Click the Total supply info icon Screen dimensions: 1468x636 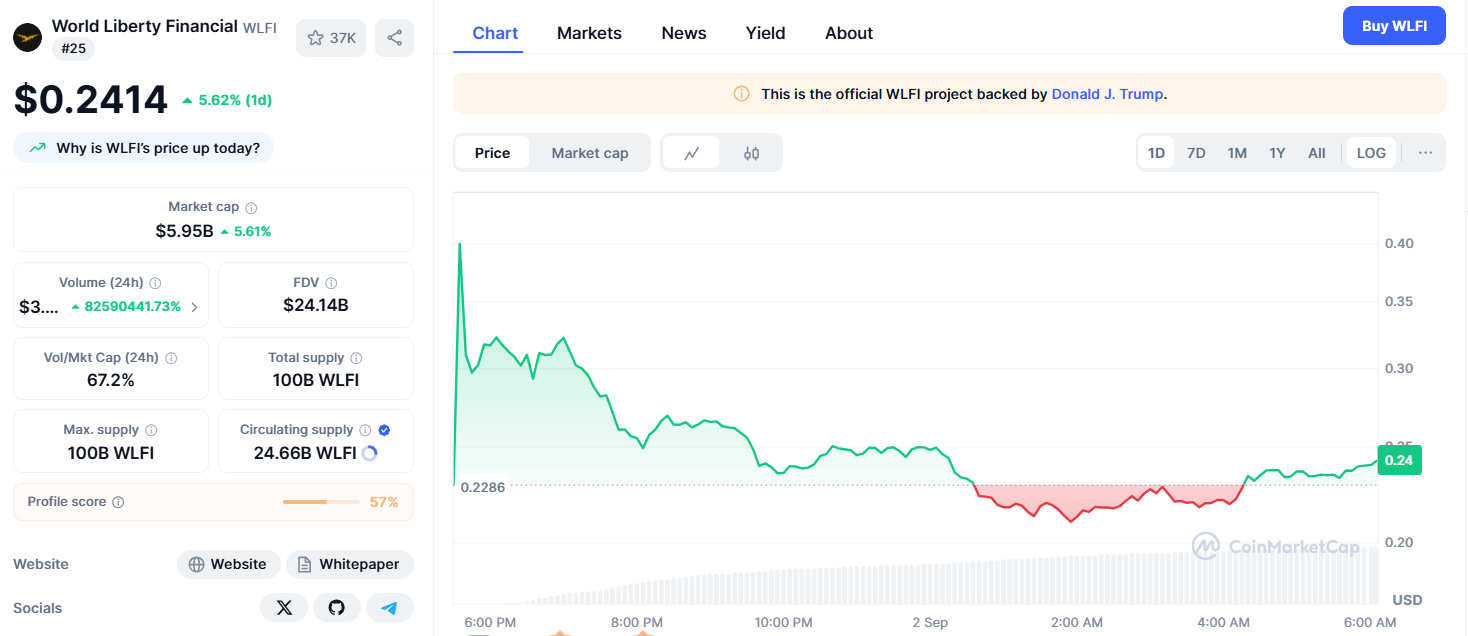pyautogui.click(x=356, y=357)
